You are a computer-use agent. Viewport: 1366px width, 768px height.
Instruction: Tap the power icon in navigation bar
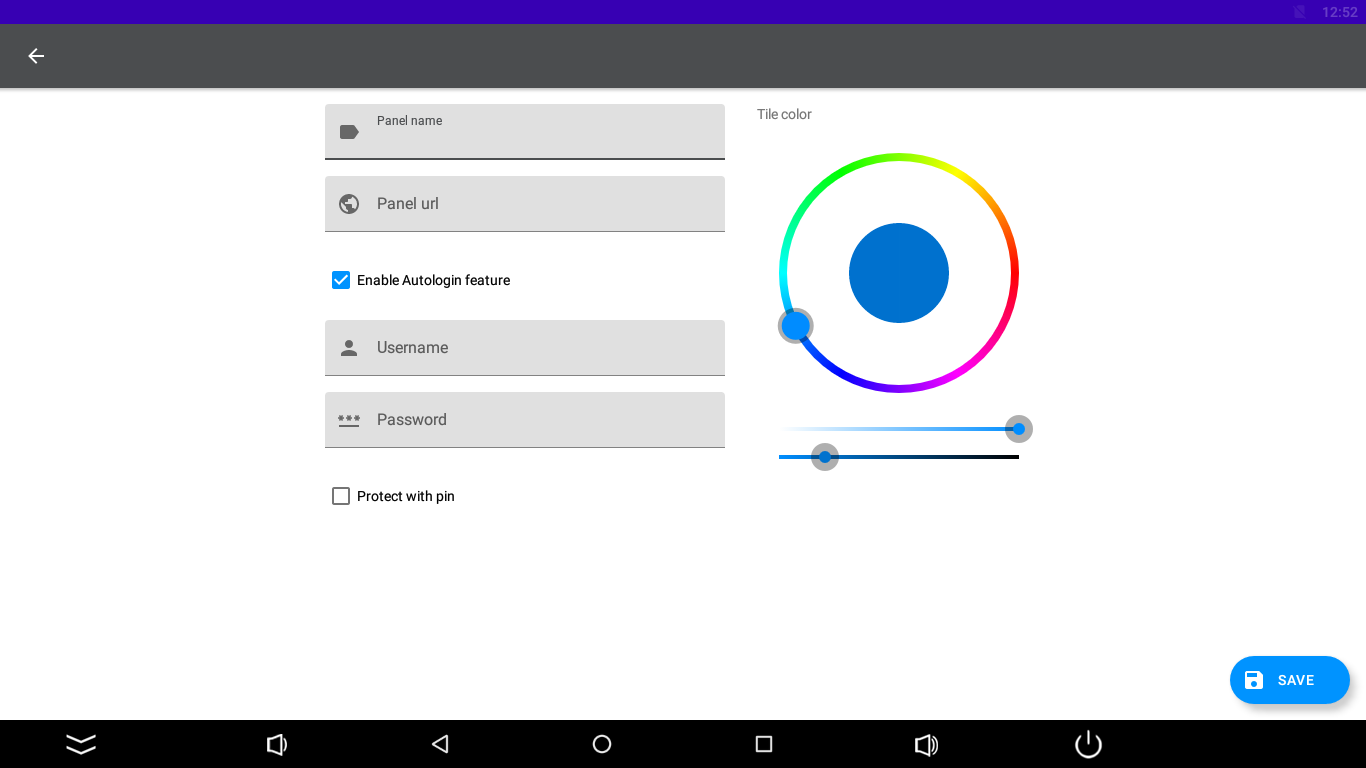pyautogui.click(x=1088, y=744)
